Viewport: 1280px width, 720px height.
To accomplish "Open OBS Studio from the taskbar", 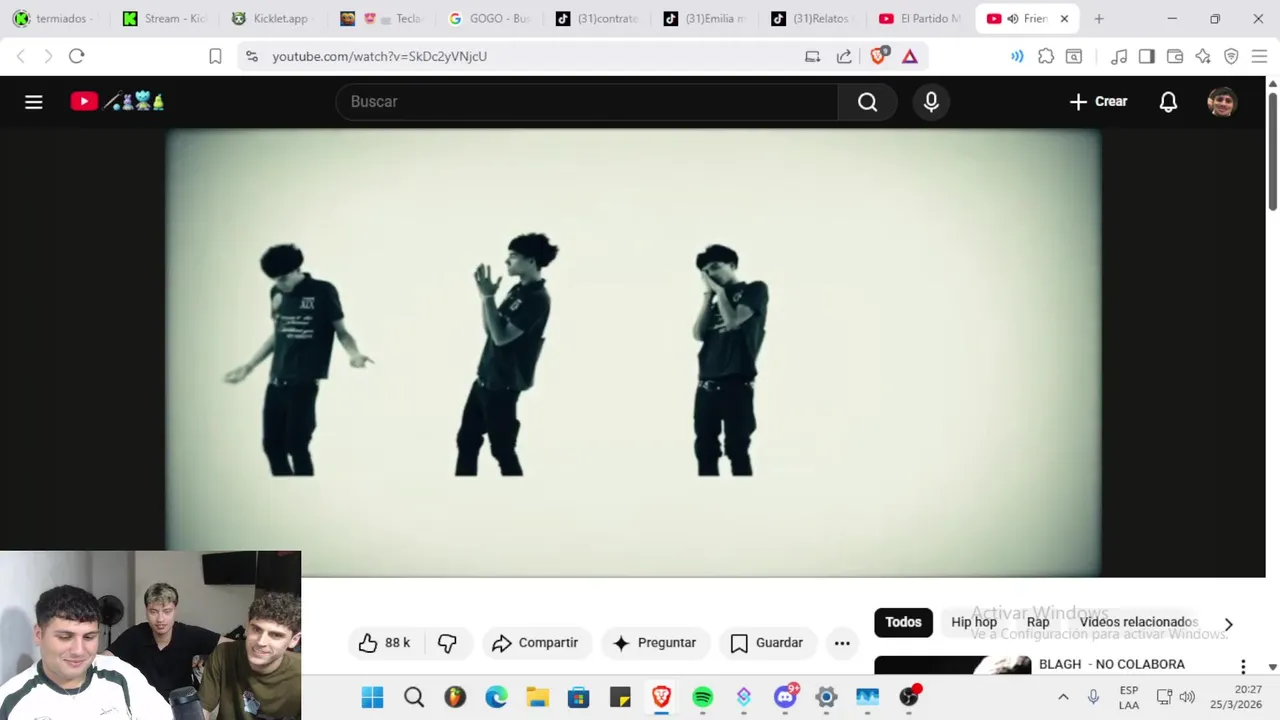I will tap(909, 697).
